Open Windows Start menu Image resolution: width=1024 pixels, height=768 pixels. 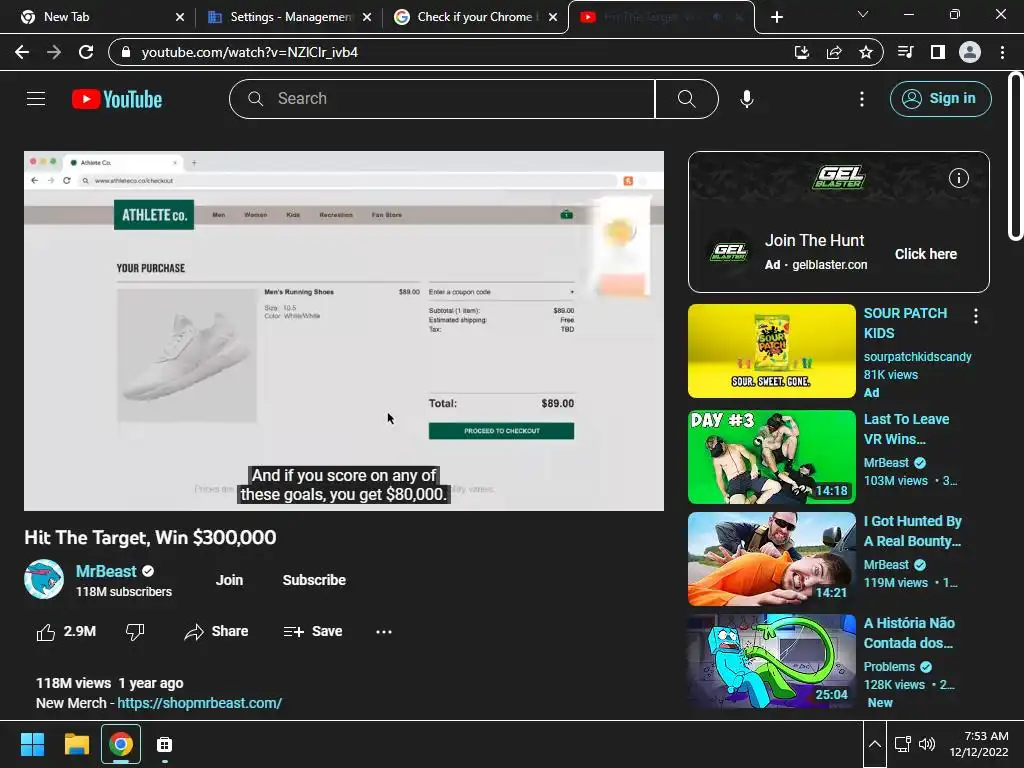(32, 744)
